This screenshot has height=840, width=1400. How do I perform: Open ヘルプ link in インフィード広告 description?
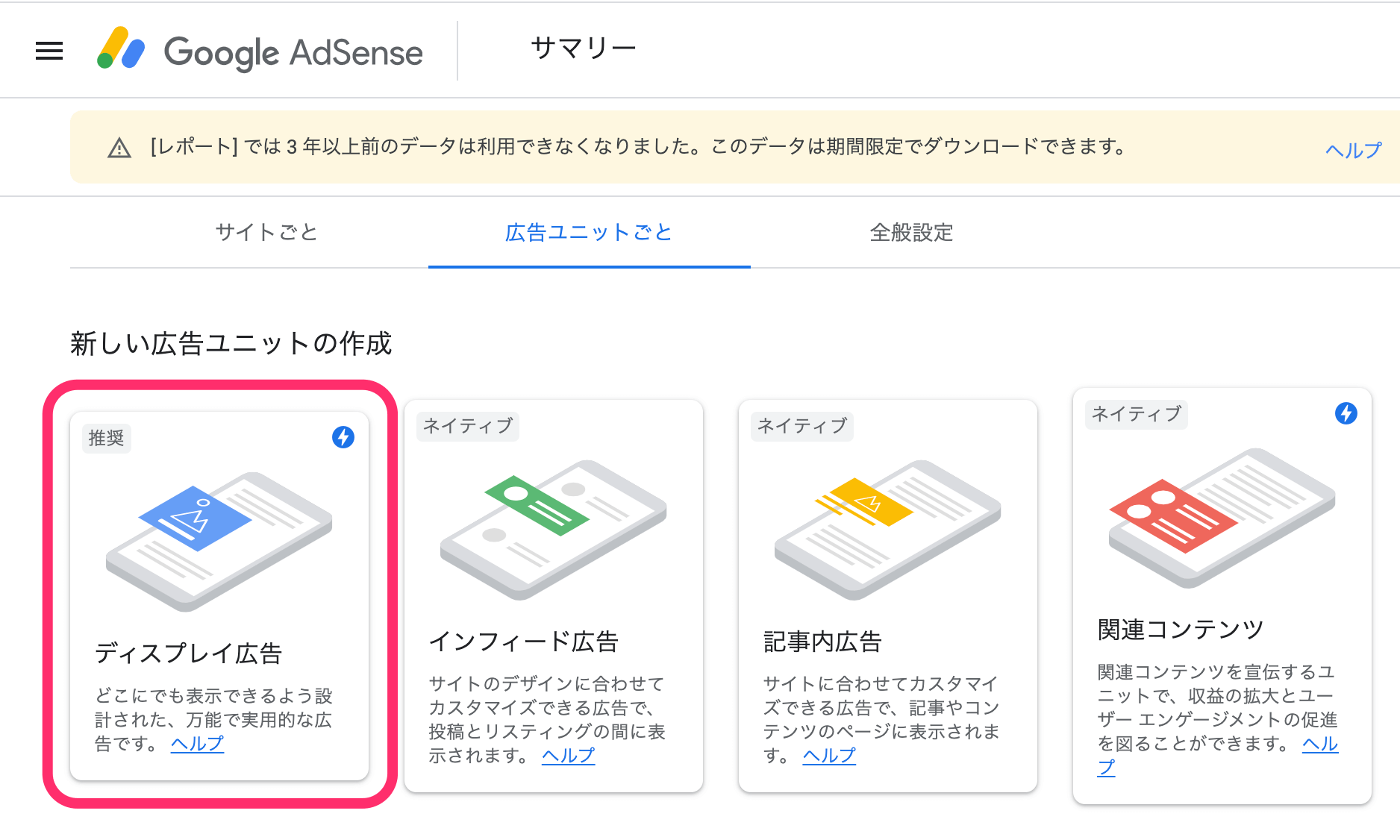[568, 756]
